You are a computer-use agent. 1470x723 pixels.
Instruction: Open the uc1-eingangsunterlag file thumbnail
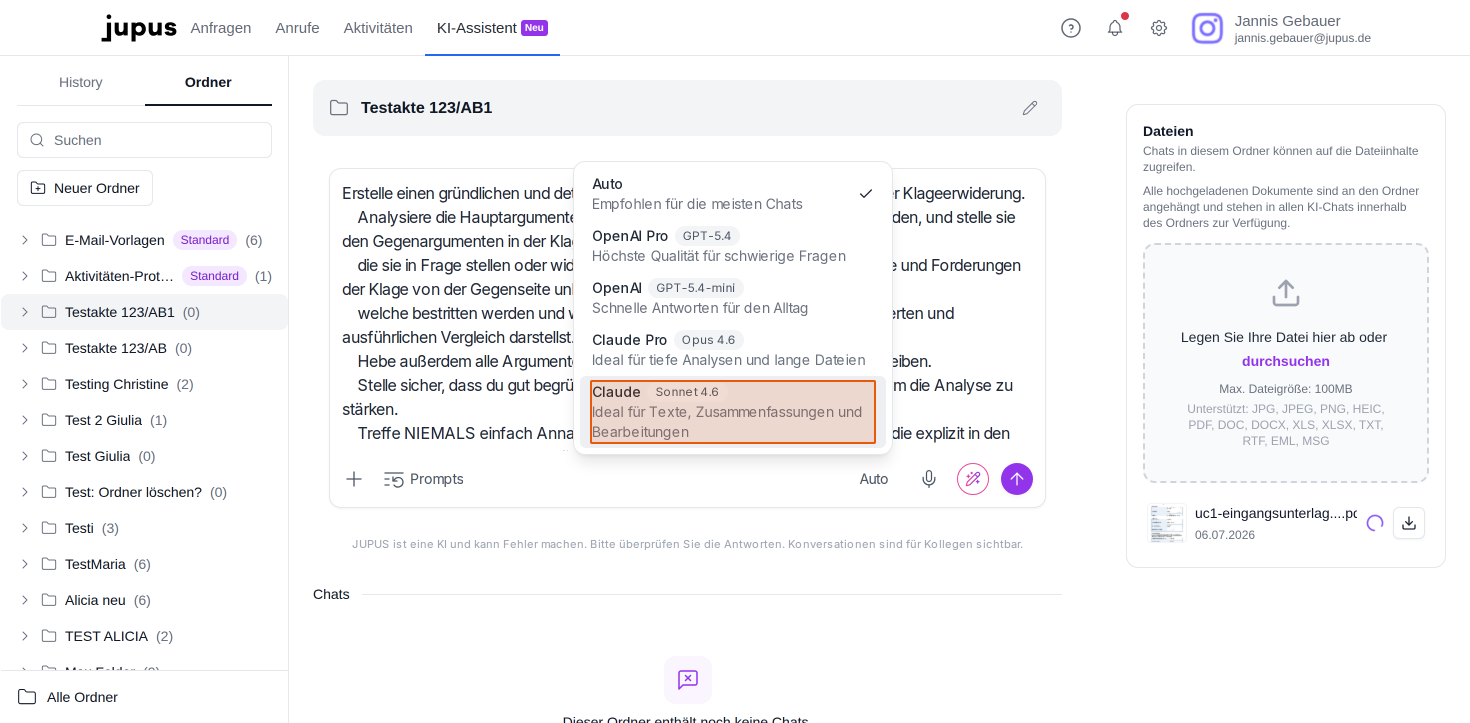(1166, 523)
